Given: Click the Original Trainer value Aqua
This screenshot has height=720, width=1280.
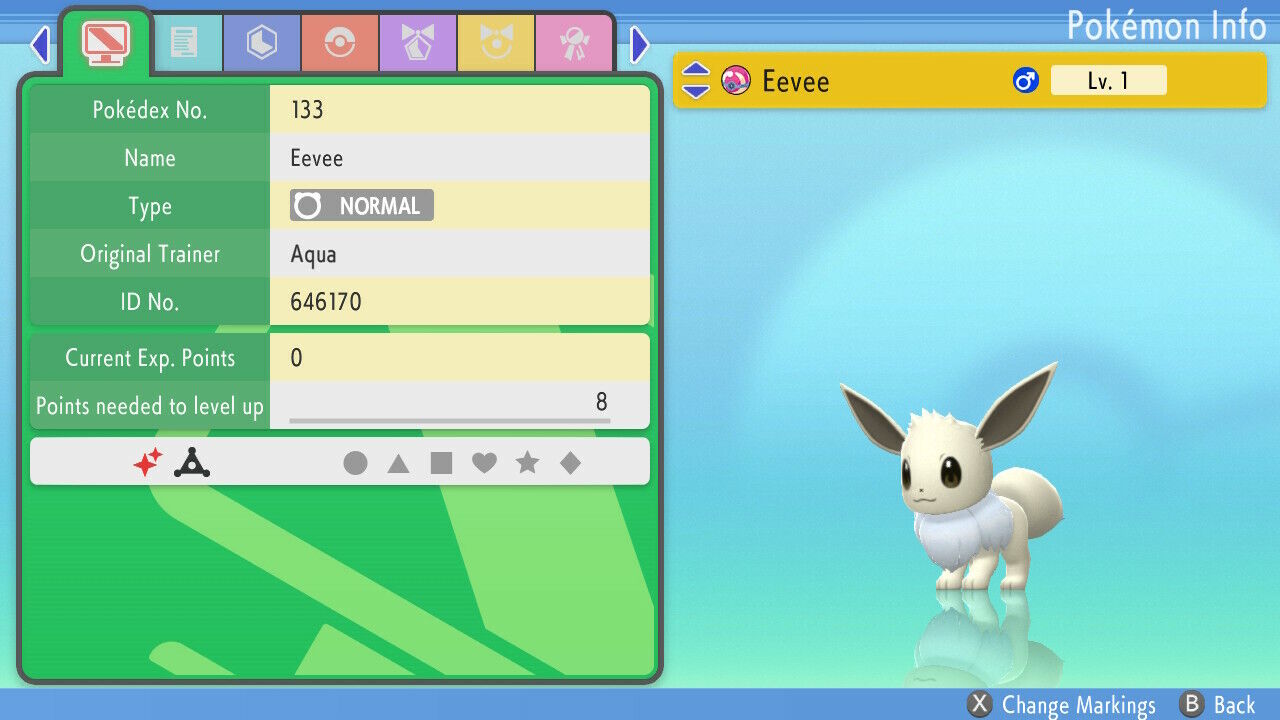Looking at the screenshot, I should pos(313,255).
